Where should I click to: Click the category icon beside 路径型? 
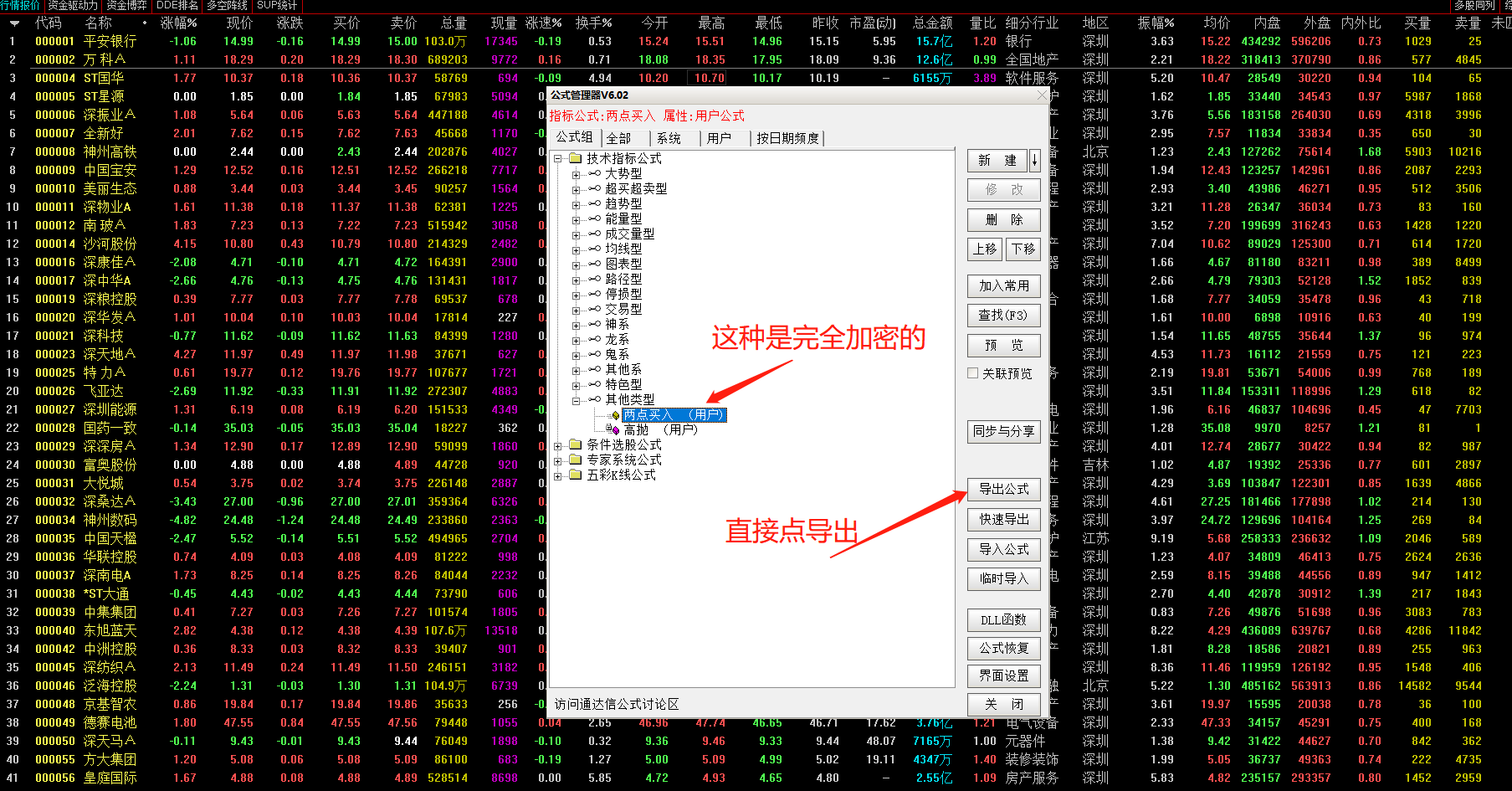click(594, 279)
